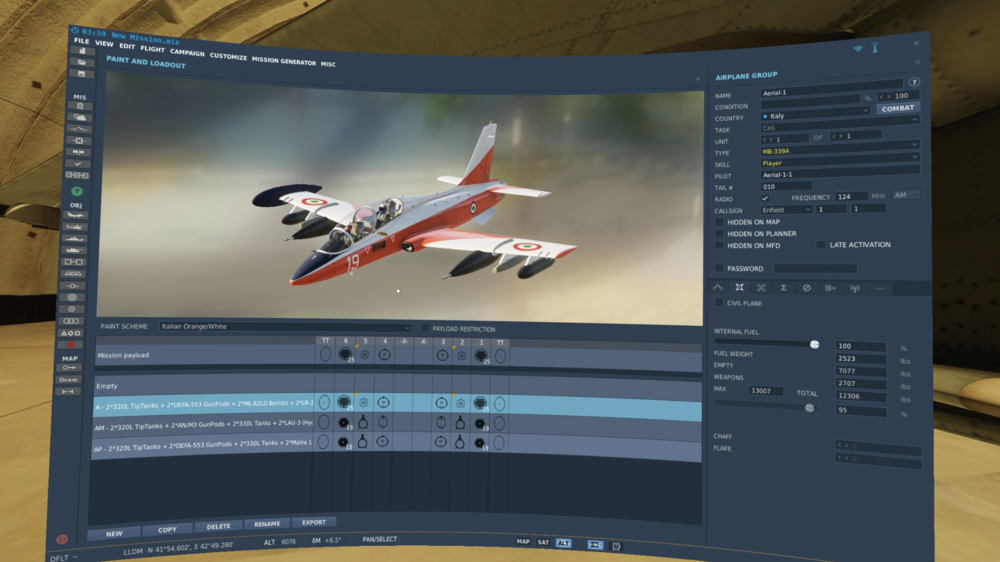Click the distance ruler icon under MAP
The image size is (1000, 562).
tap(68, 392)
